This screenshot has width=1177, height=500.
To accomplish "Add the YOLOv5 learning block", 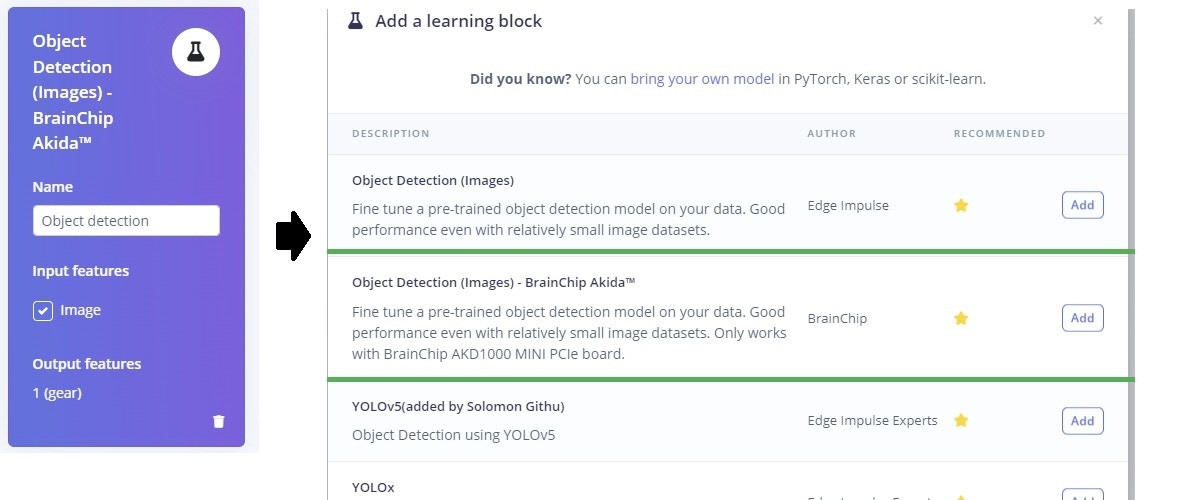I will point(1082,421).
